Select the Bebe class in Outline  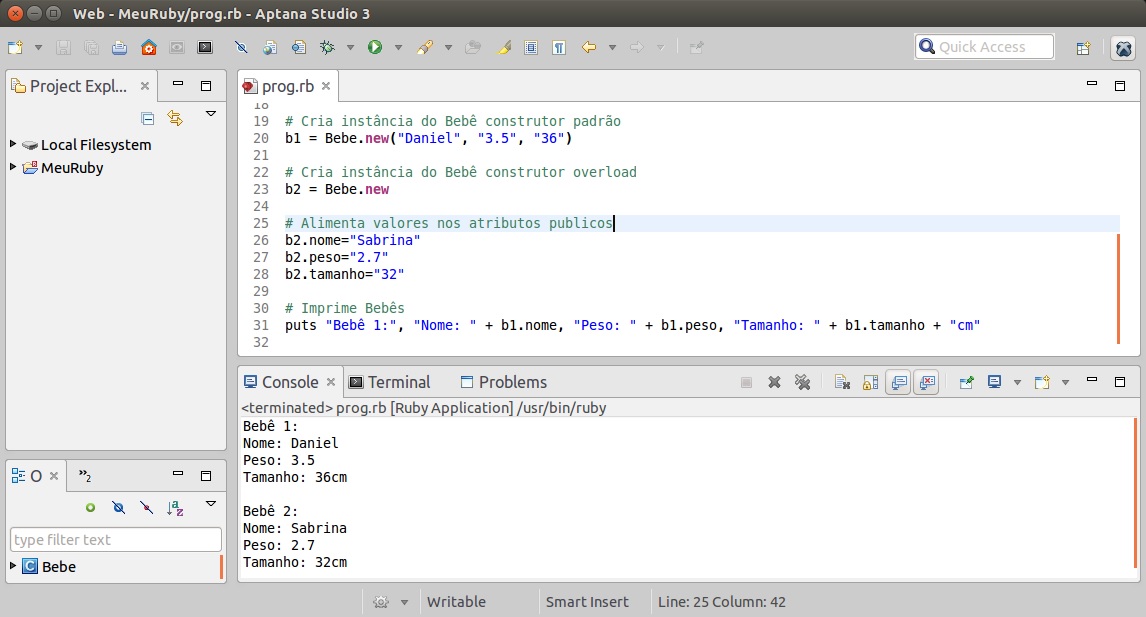point(58,567)
